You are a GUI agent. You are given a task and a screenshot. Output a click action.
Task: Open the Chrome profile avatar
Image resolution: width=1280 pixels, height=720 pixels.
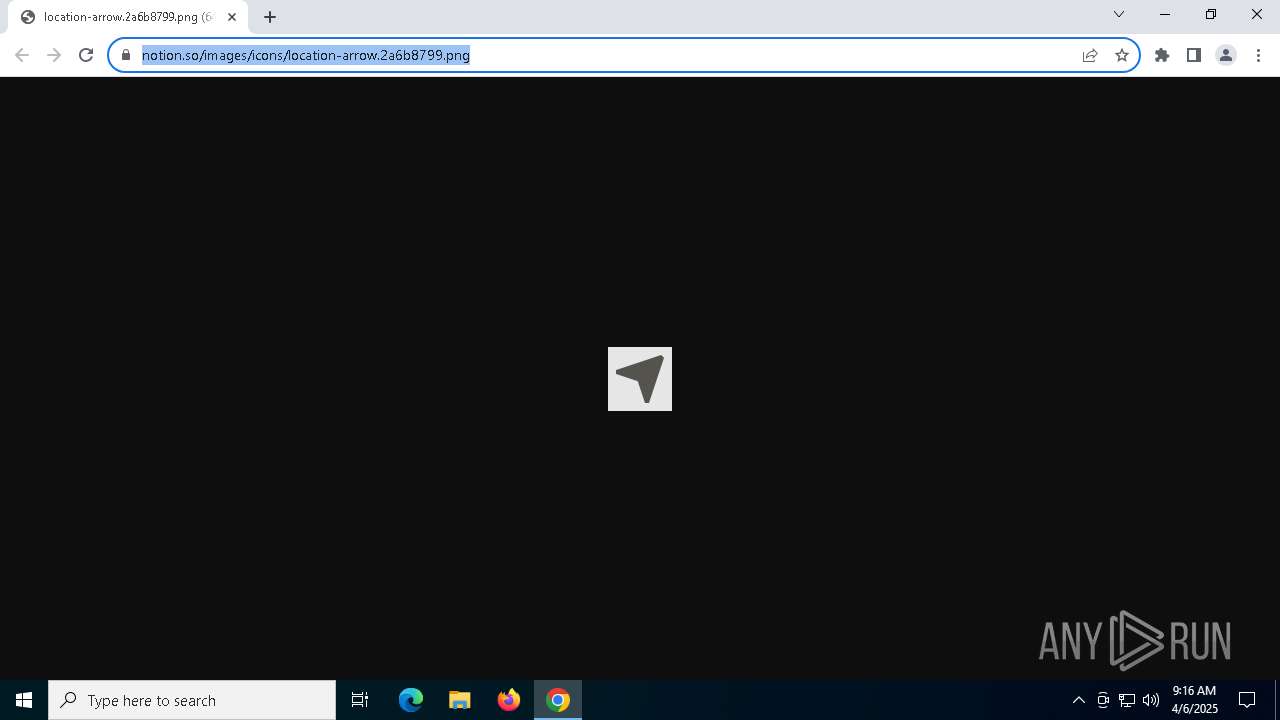pyautogui.click(x=1226, y=55)
